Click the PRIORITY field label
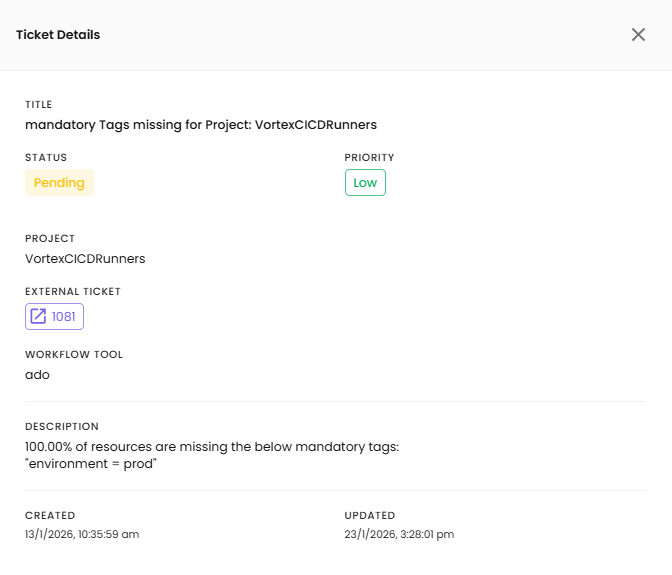The height and width of the screenshot is (575, 672). [x=370, y=158]
